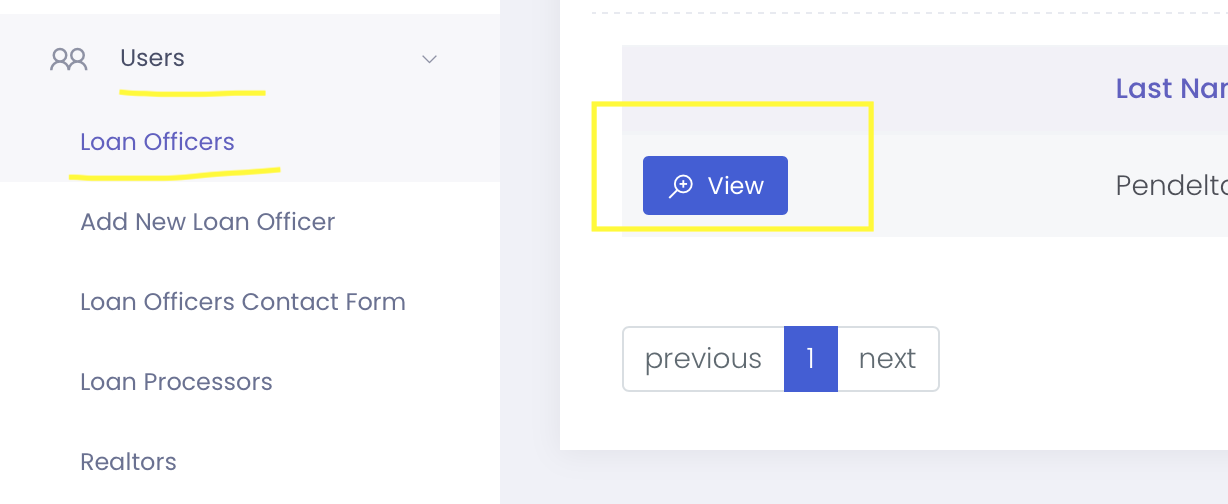This screenshot has height=504, width=1228.
Task: Collapse the Users menu chevron
Action: [x=429, y=59]
